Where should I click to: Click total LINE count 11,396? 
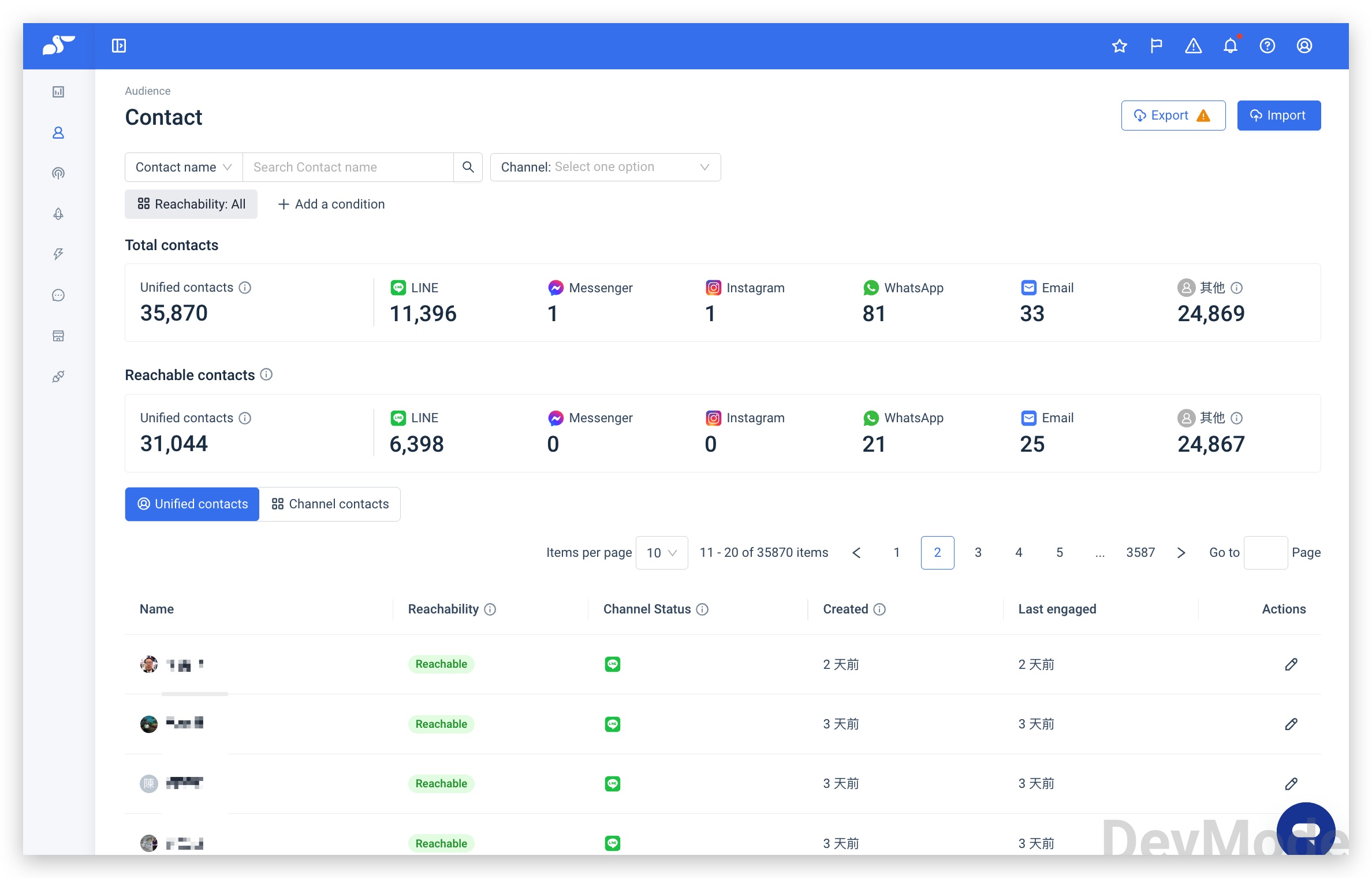[423, 314]
